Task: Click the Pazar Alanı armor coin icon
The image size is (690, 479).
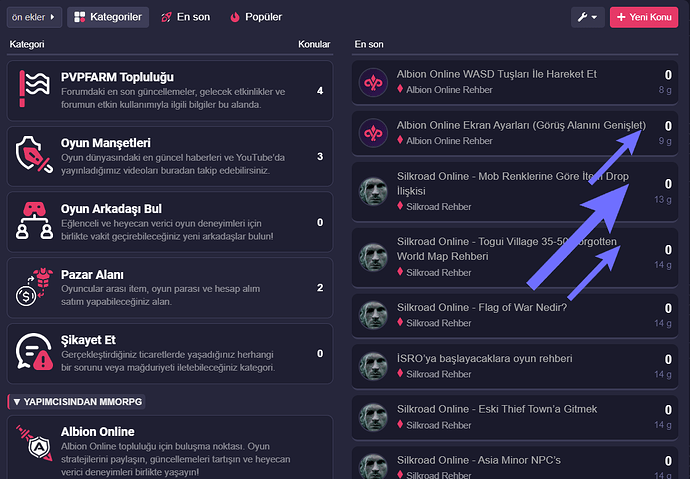Action: click(34, 287)
